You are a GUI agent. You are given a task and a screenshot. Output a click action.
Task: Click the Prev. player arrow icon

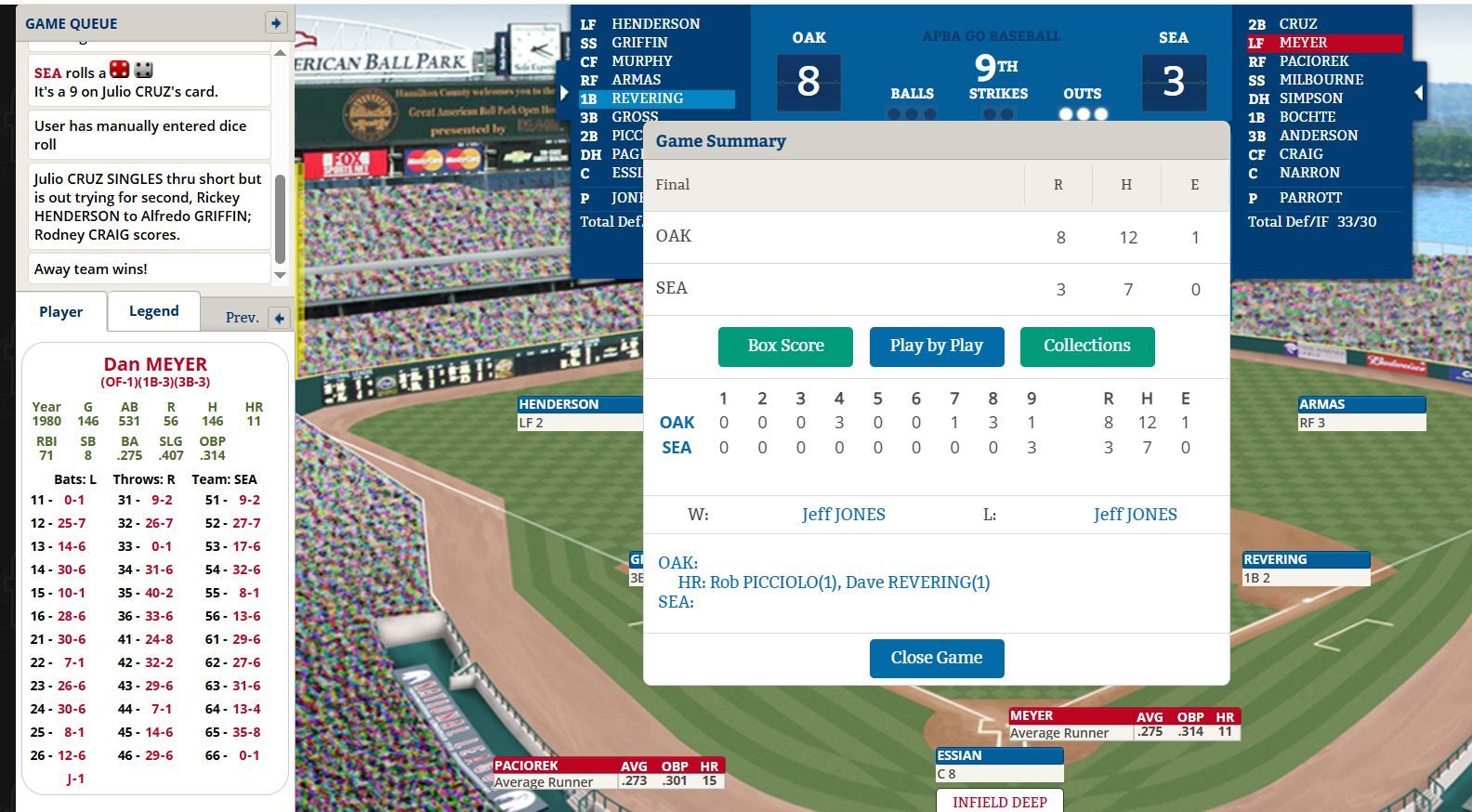pyautogui.click(x=279, y=318)
